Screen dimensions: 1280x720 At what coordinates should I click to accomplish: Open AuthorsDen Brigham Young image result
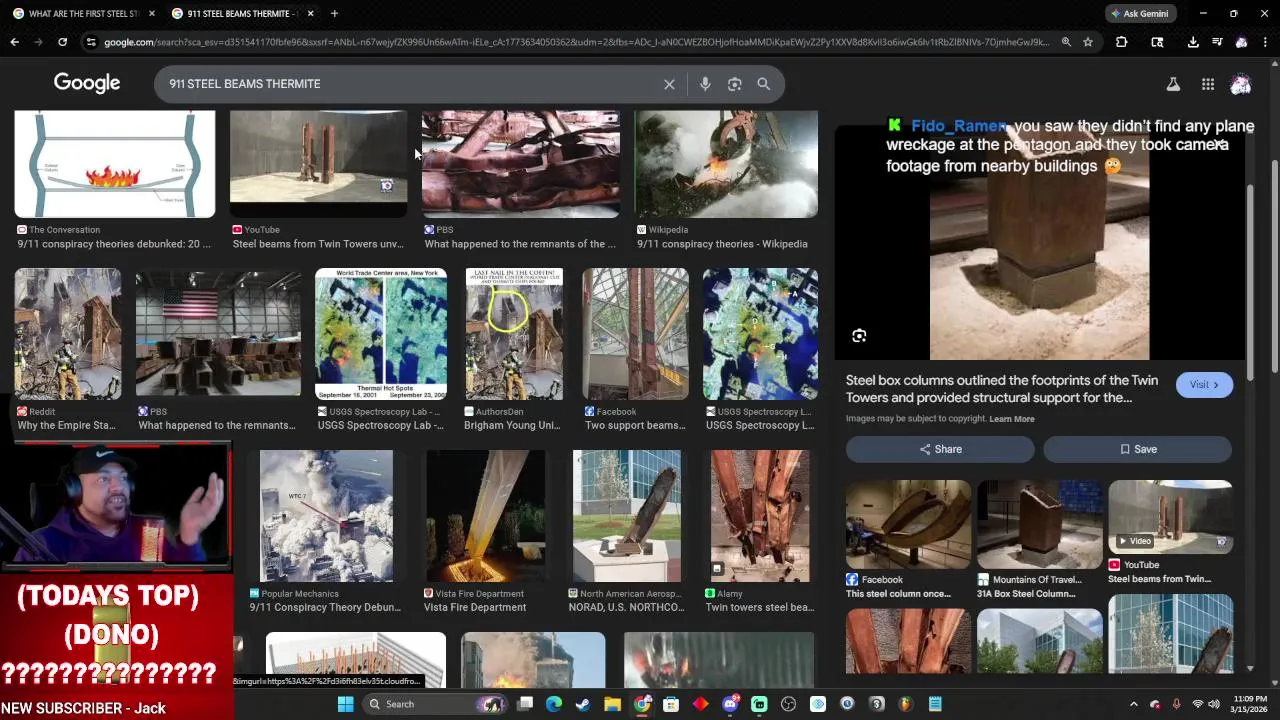pos(514,334)
